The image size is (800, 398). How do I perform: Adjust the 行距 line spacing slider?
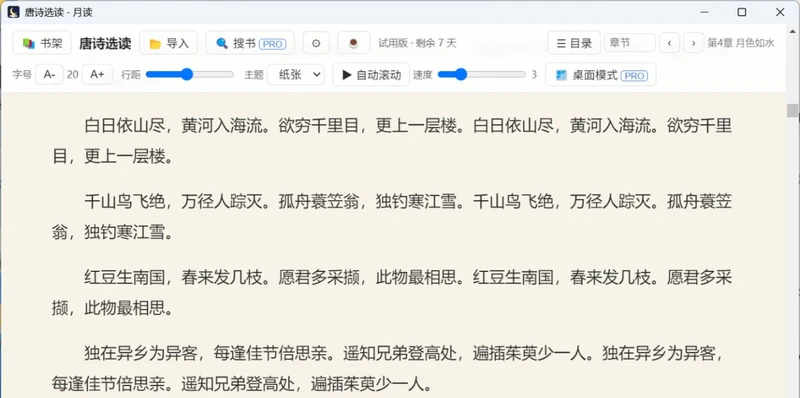pos(189,74)
